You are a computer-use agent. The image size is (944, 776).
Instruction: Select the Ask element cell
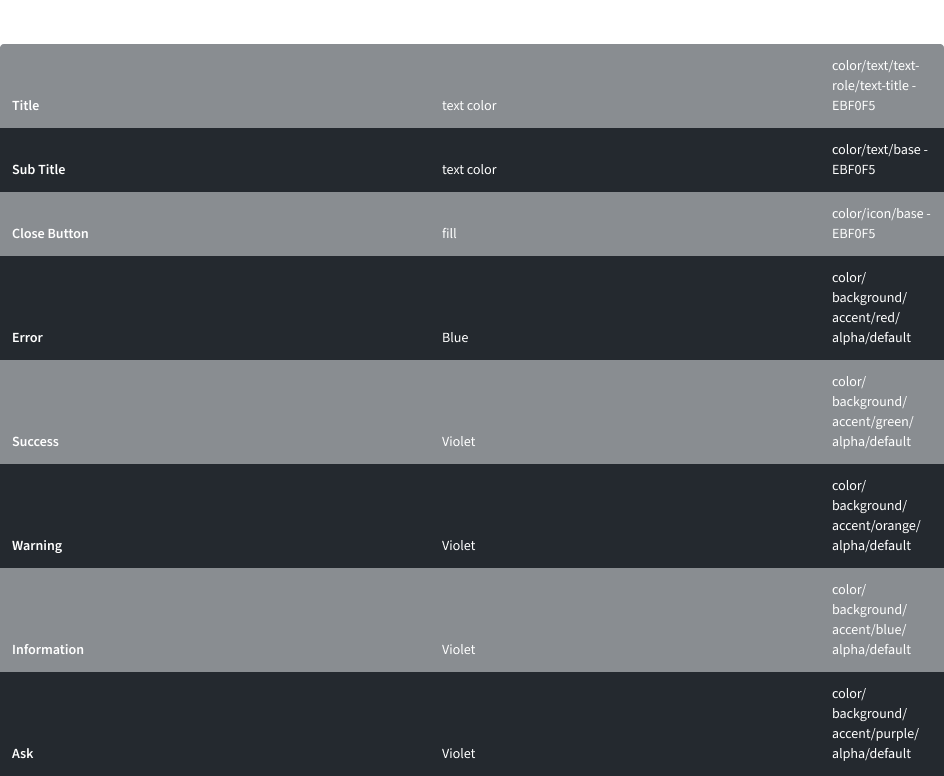tap(23, 753)
